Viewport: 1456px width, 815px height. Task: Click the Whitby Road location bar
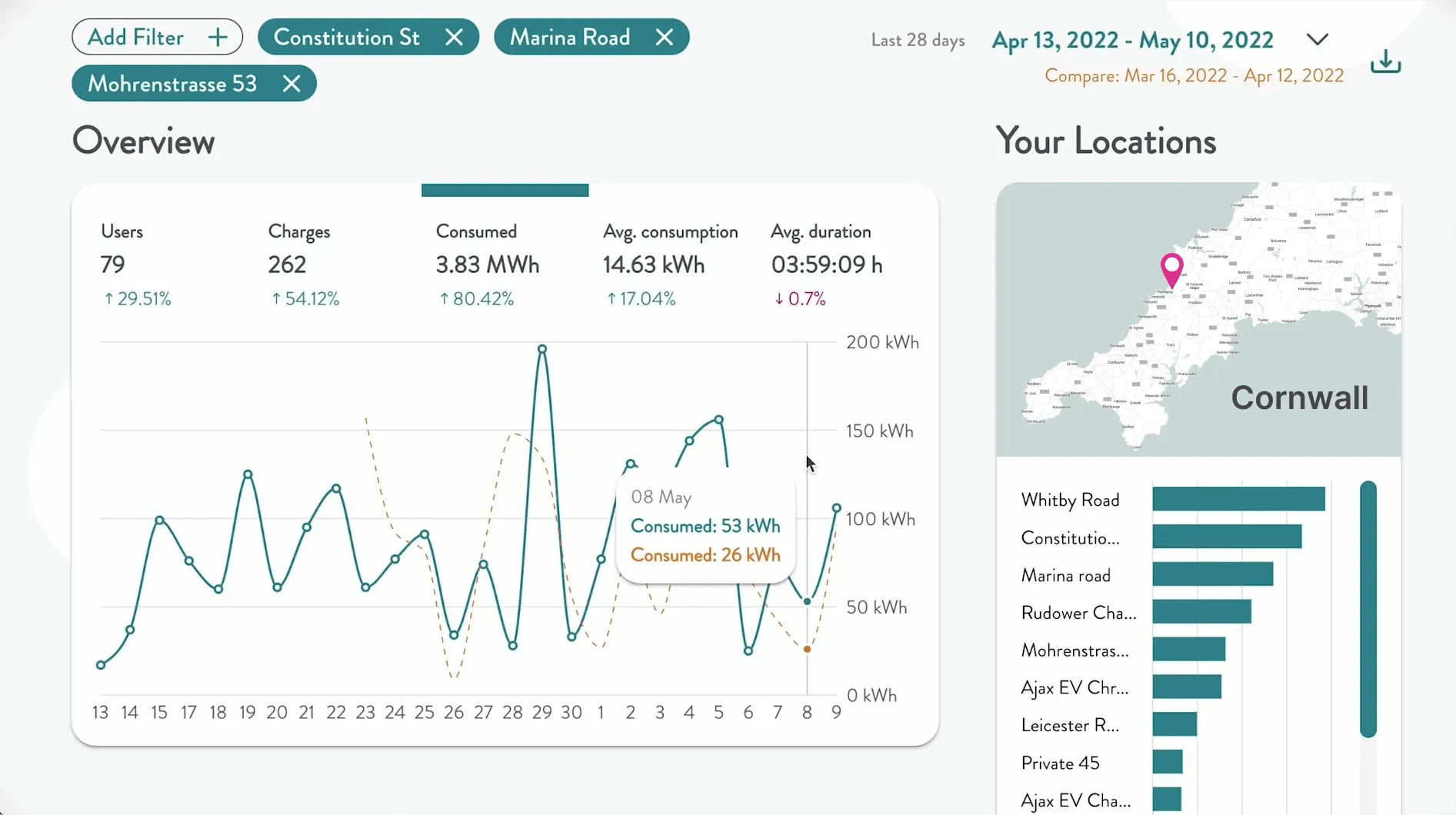pyautogui.click(x=1238, y=499)
